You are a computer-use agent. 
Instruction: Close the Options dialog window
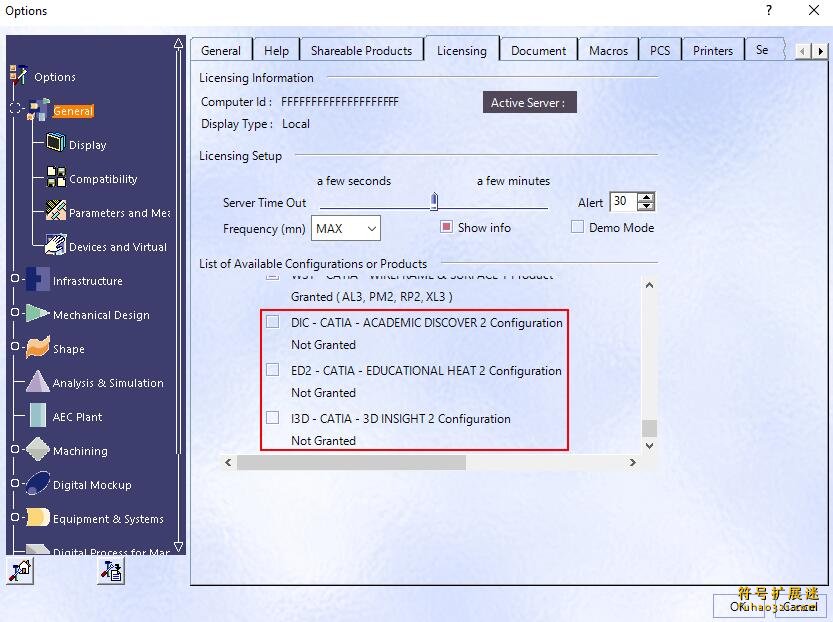click(x=813, y=10)
